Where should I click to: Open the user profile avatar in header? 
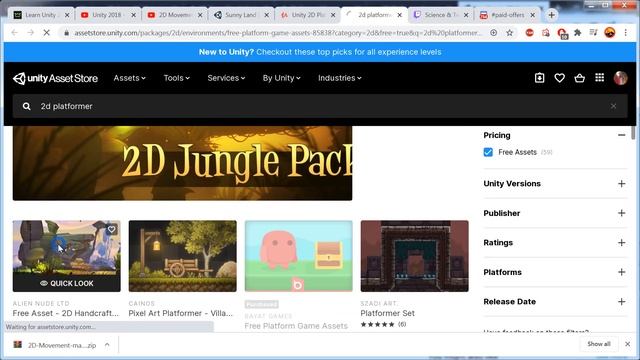[620, 78]
